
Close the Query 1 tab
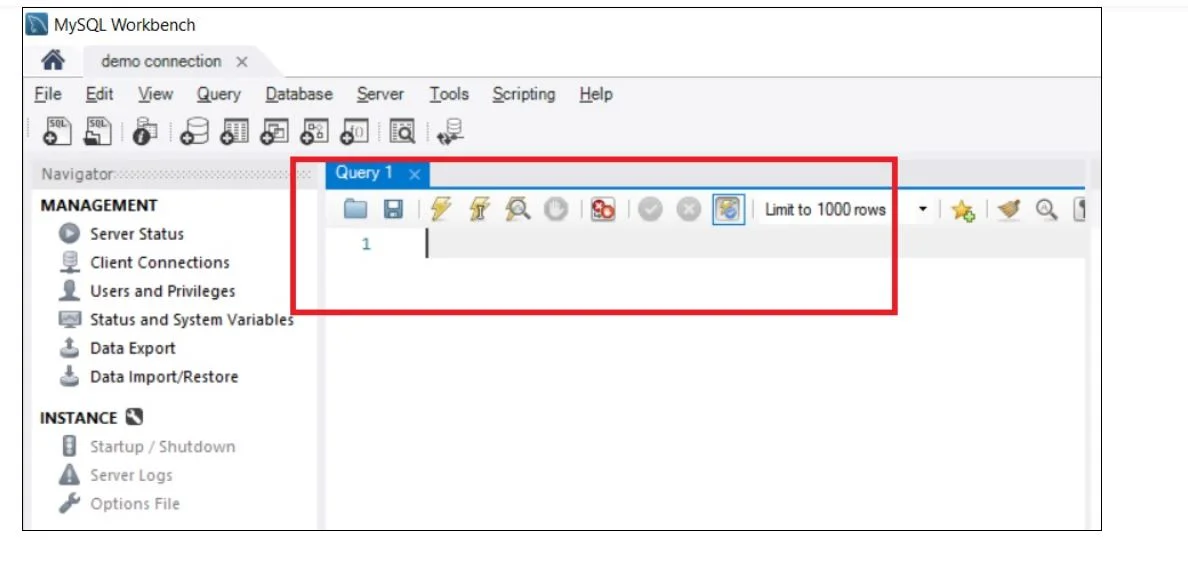point(414,175)
